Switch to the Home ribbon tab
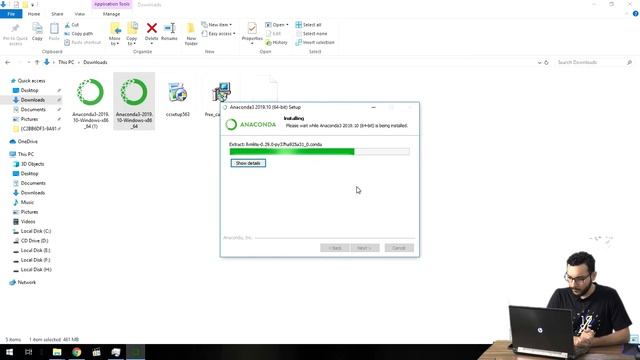The width and height of the screenshot is (640, 360). (x=34, y=14)
